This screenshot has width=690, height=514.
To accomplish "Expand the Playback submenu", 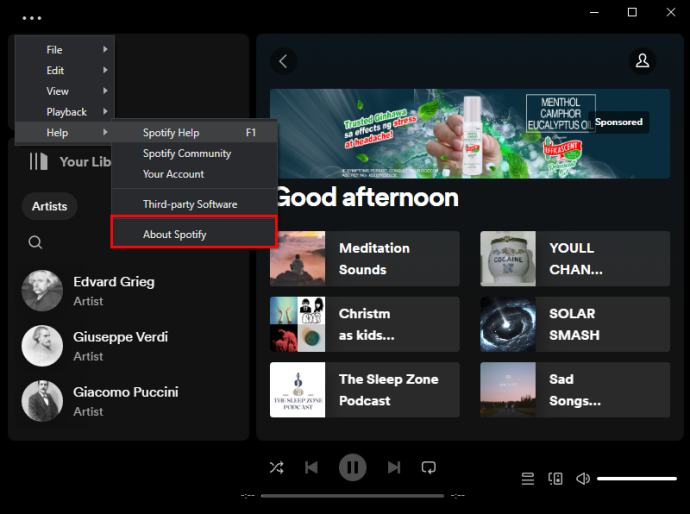I will click(65, 112).
